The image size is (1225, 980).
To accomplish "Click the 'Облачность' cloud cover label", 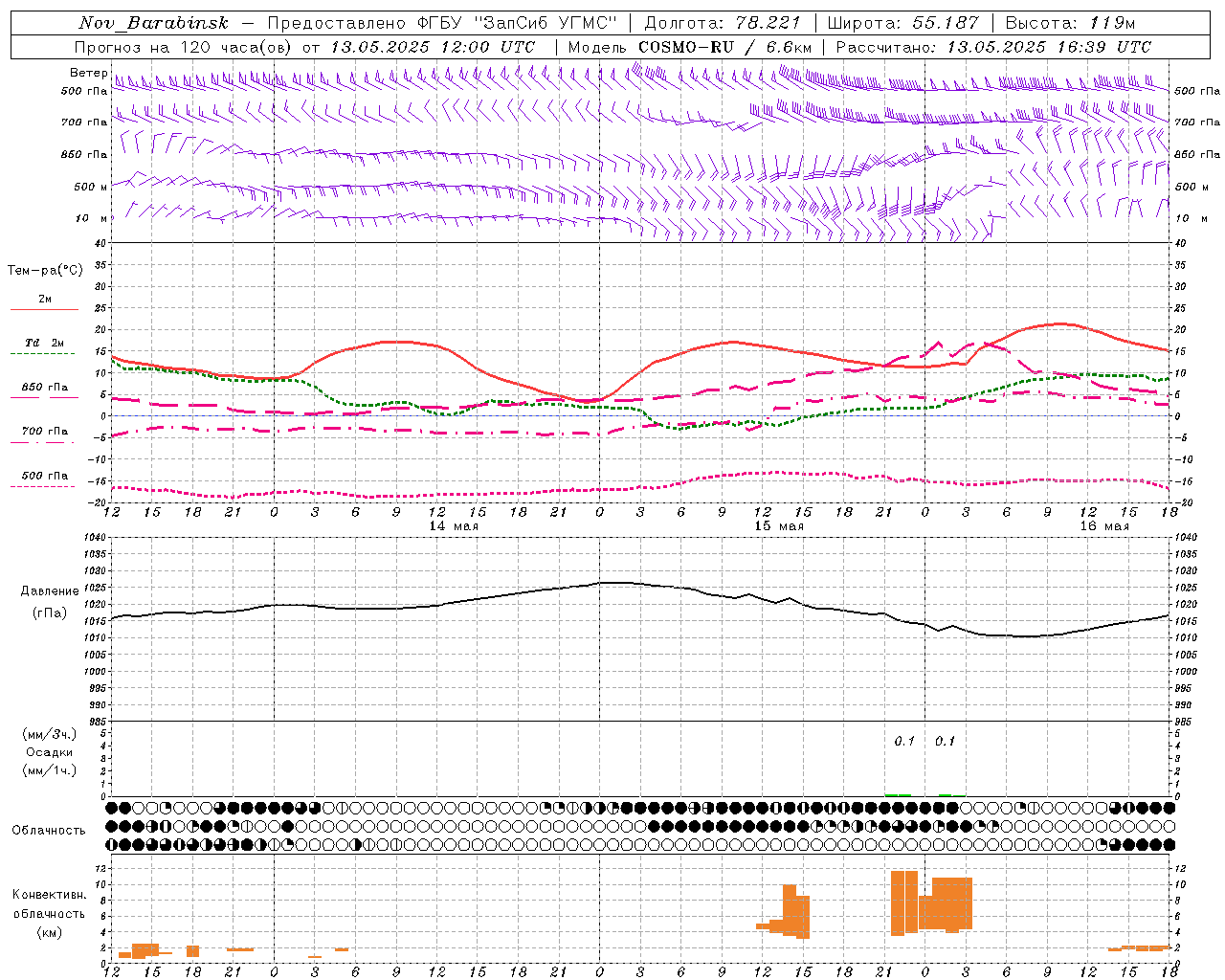I will click(x=49, y=831).
